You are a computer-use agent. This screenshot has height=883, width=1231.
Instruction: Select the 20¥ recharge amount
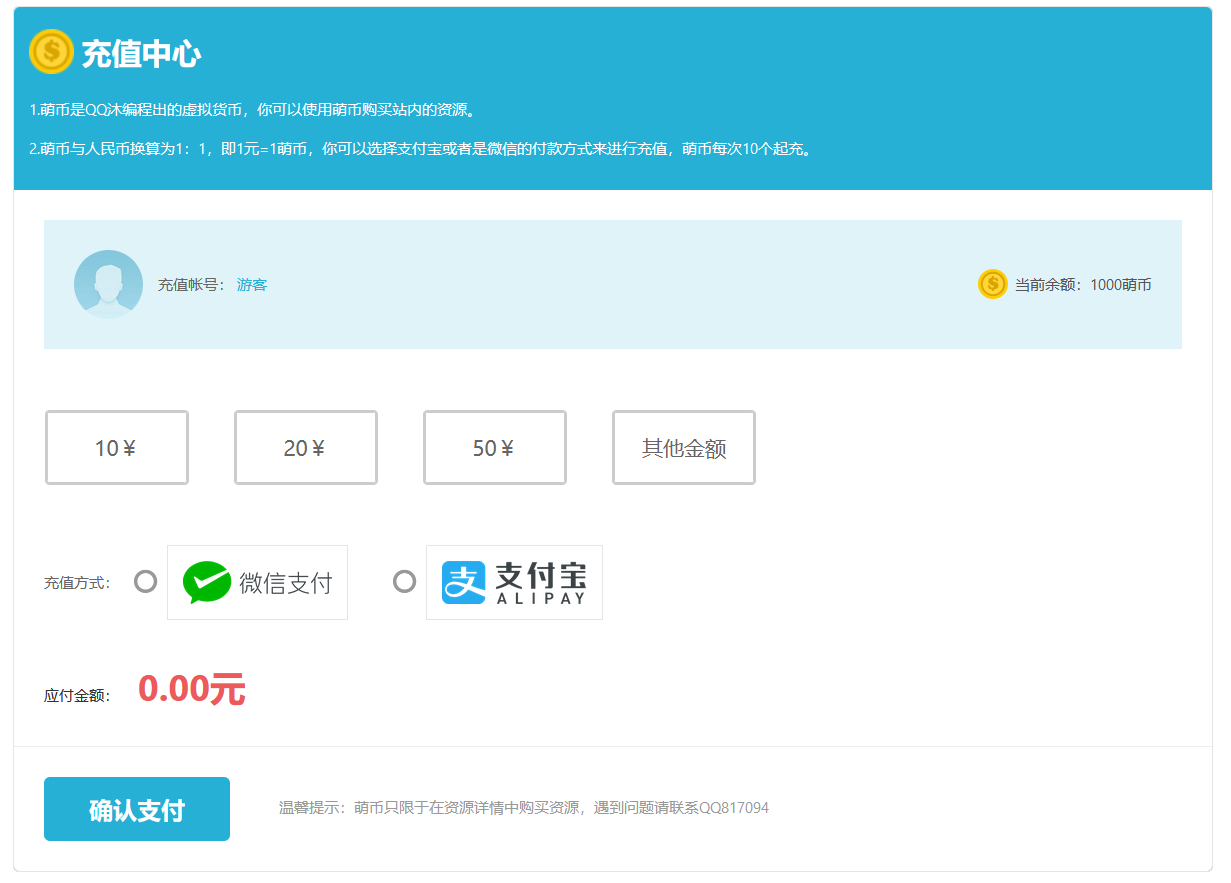point(305,448)
